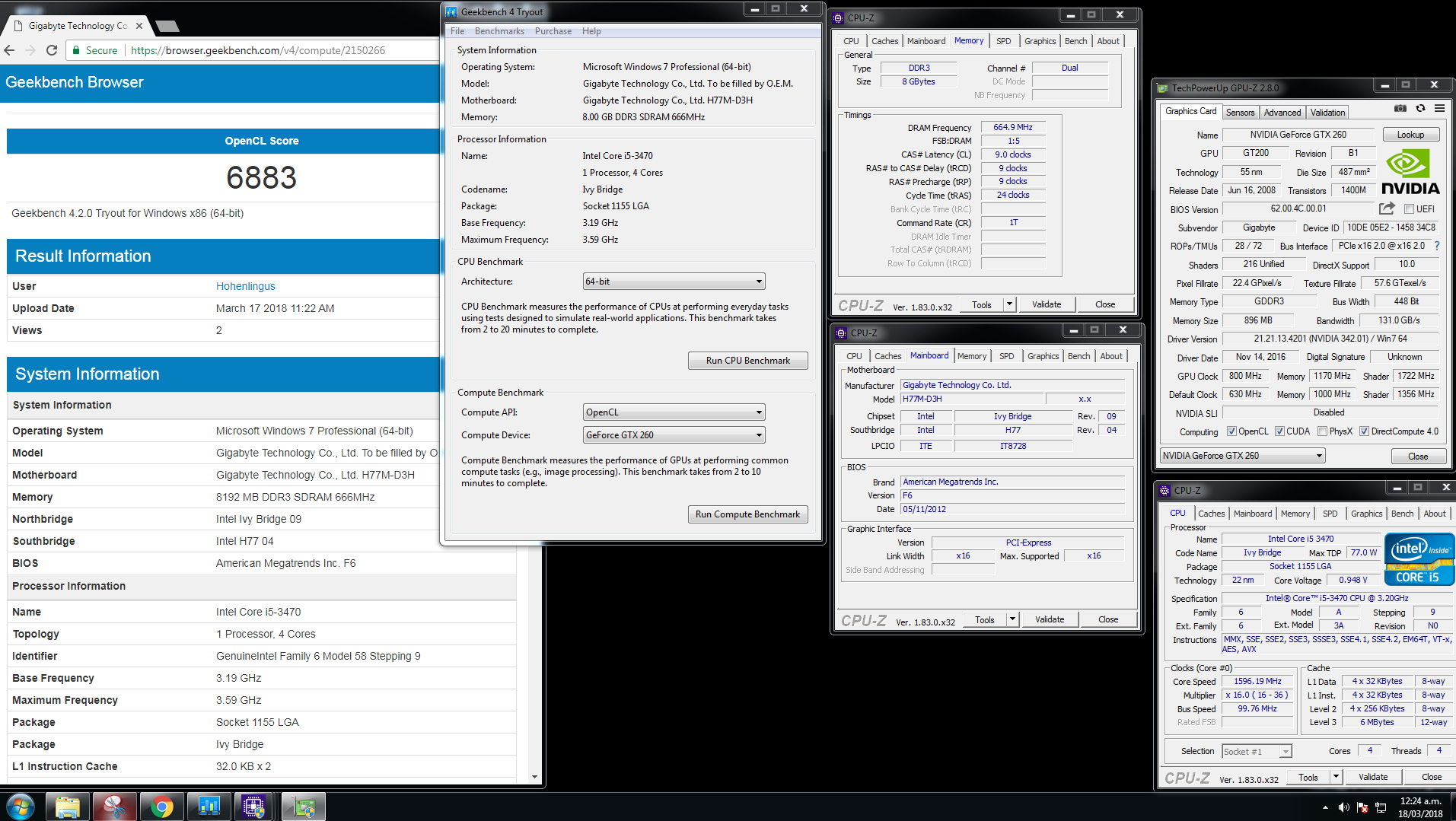Open Geekbench Purchase menu

click(553, 31)
